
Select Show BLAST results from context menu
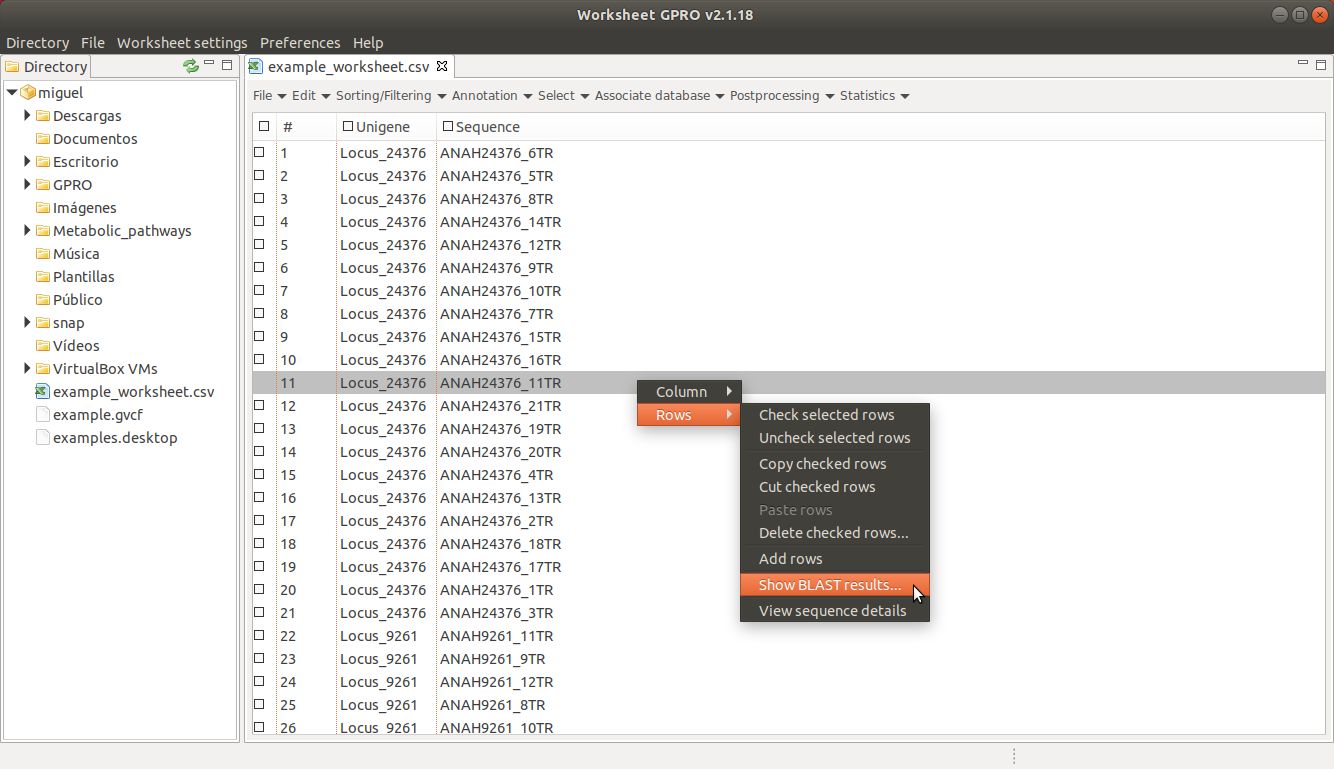point(829,585)
